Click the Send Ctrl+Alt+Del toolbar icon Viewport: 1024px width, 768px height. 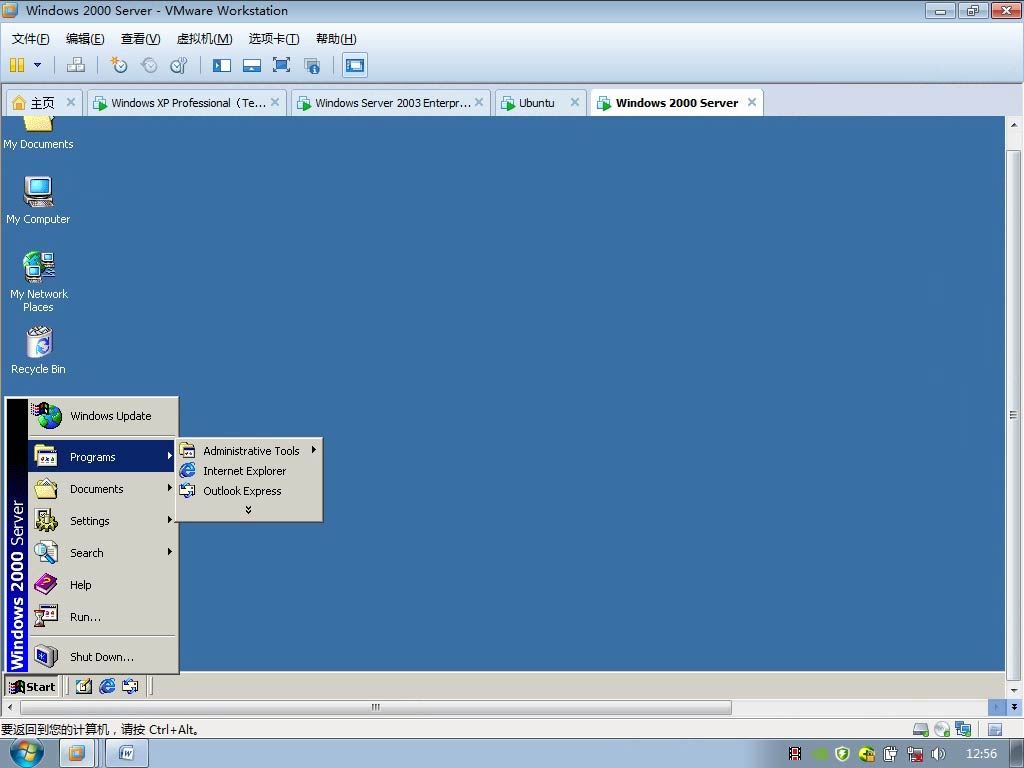click(x=76, y=65)
